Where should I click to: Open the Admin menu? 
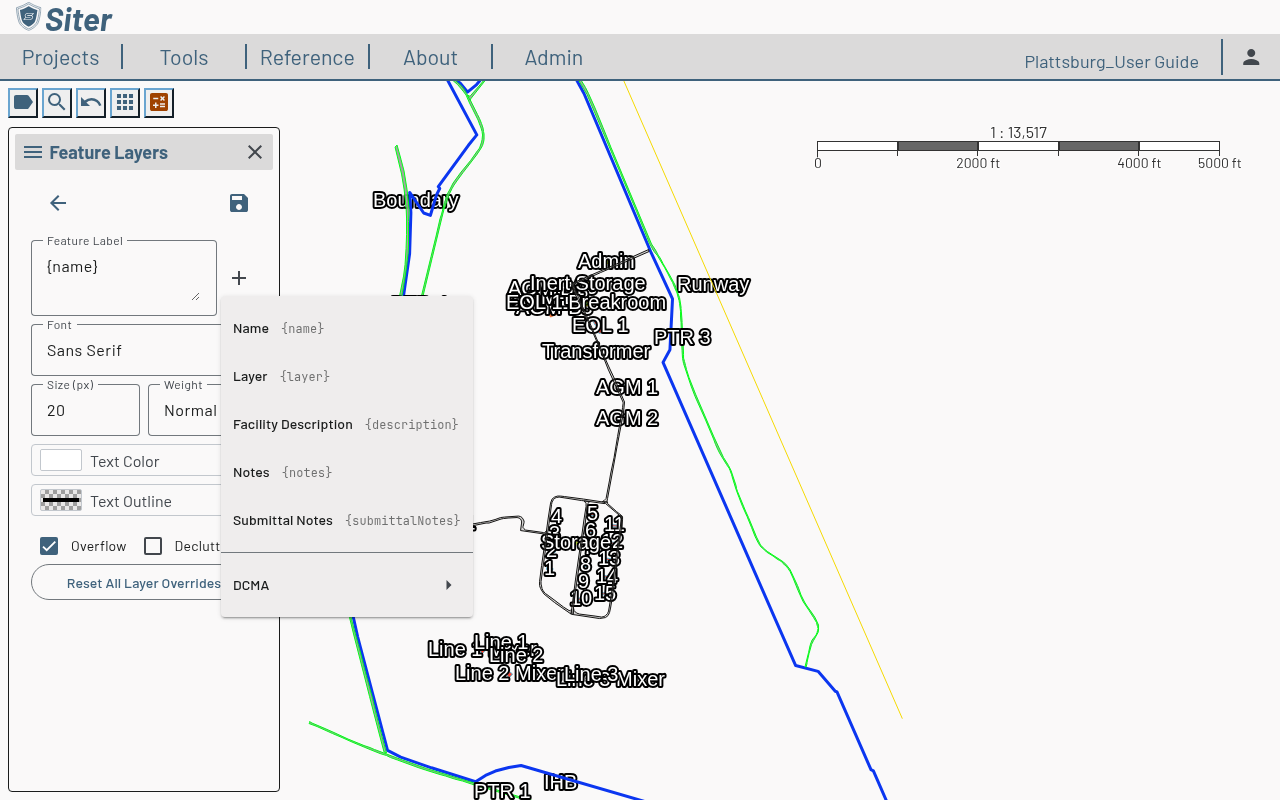click(x=554, y=58)
